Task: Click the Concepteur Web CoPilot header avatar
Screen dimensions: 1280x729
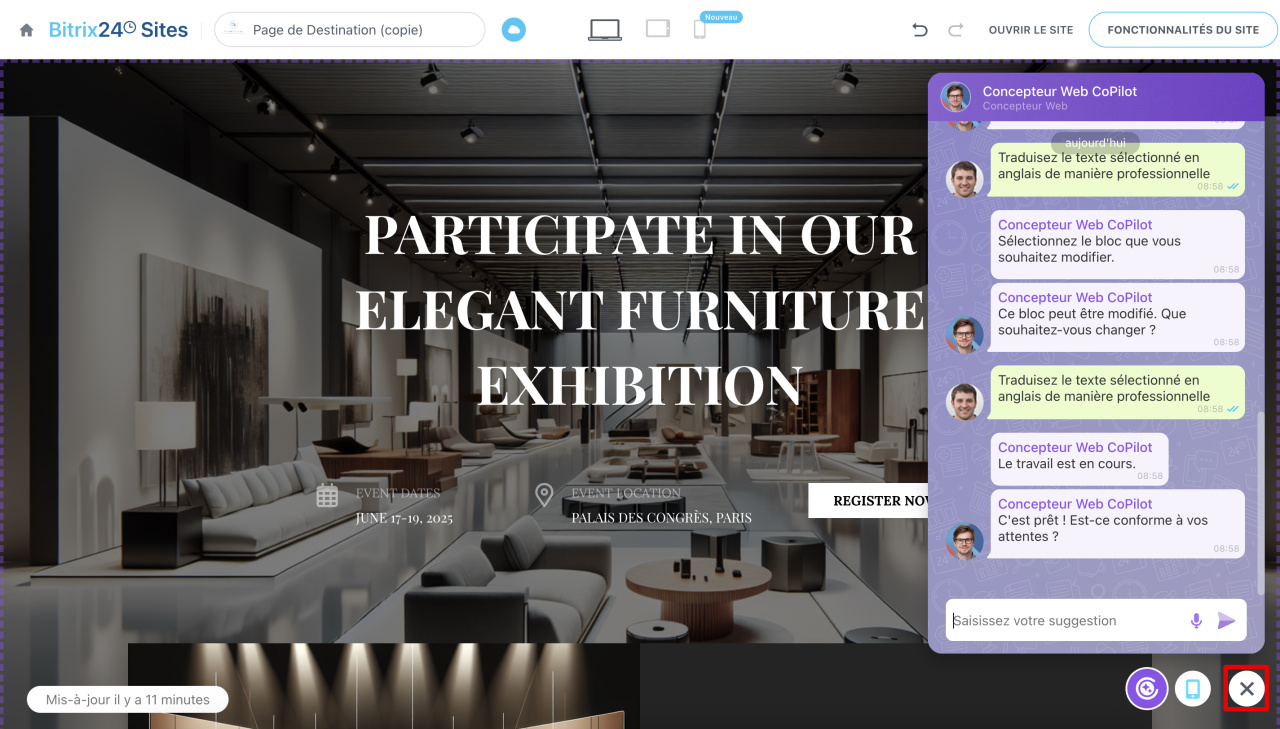Action: [956, 97]
